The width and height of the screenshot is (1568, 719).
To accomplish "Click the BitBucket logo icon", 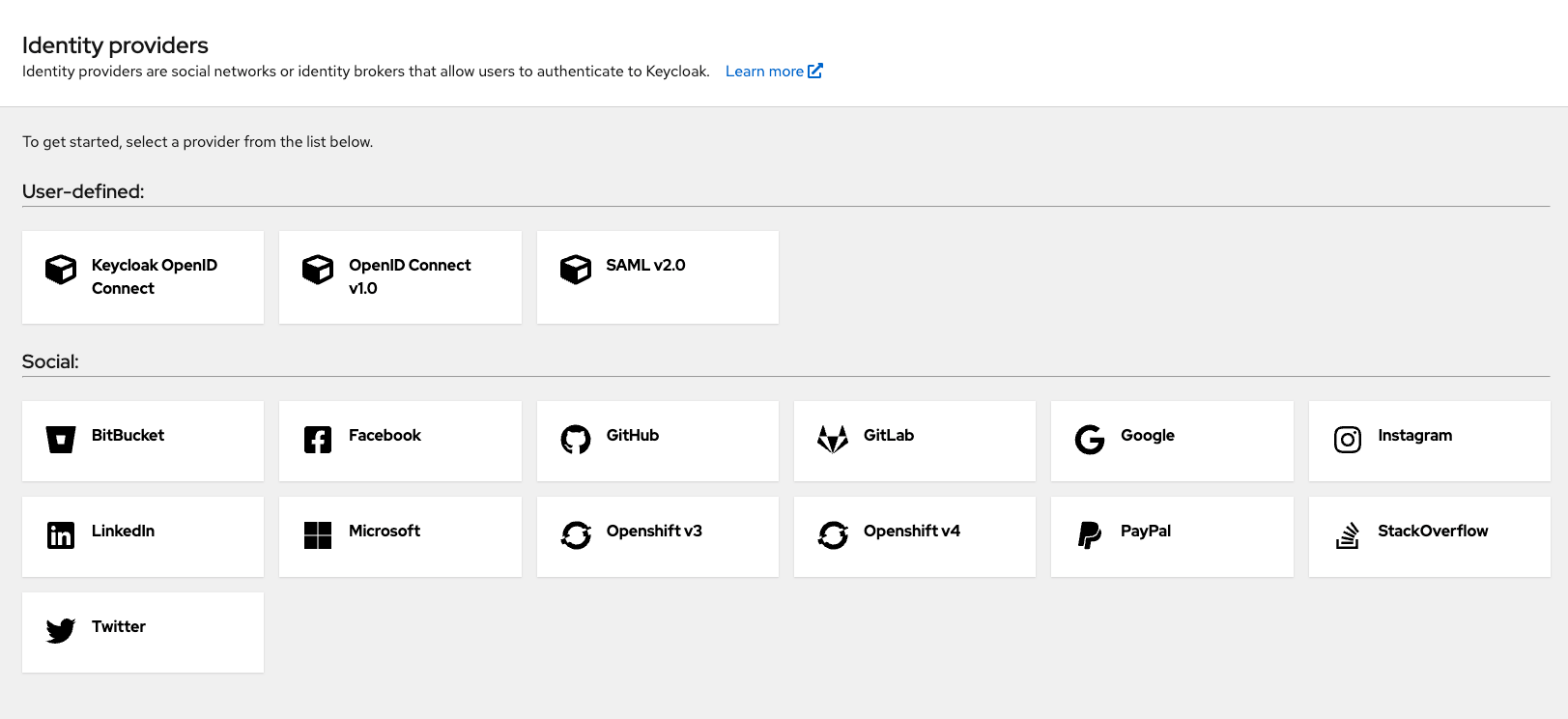I will pos(61,440).
